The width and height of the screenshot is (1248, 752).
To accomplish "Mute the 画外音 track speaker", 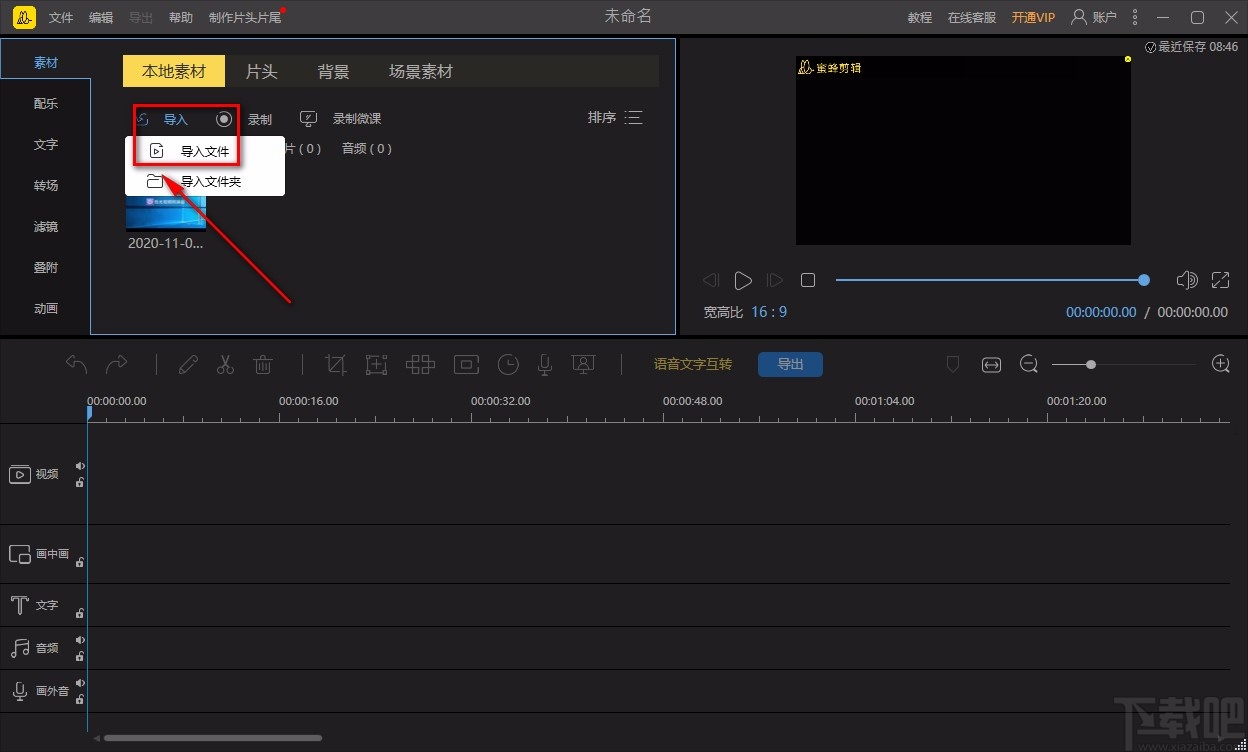I will 80,683.
